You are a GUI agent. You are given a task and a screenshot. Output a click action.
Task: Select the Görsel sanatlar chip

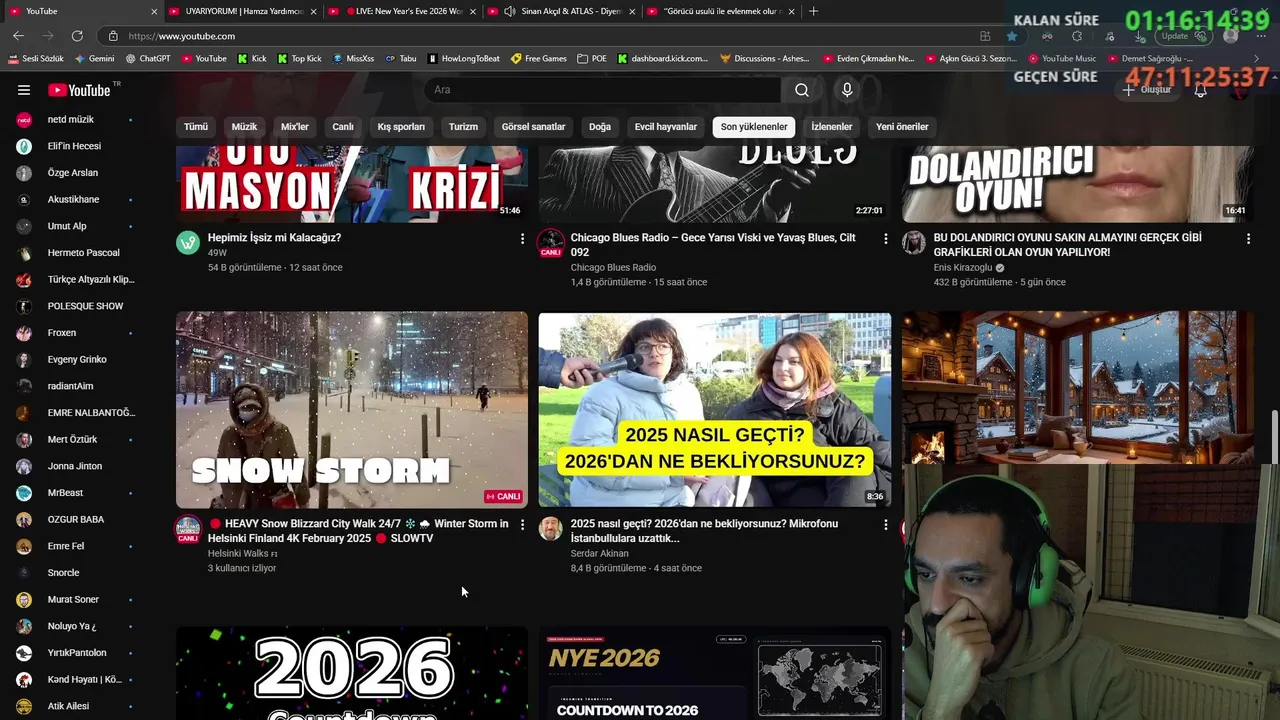[533, 127]
